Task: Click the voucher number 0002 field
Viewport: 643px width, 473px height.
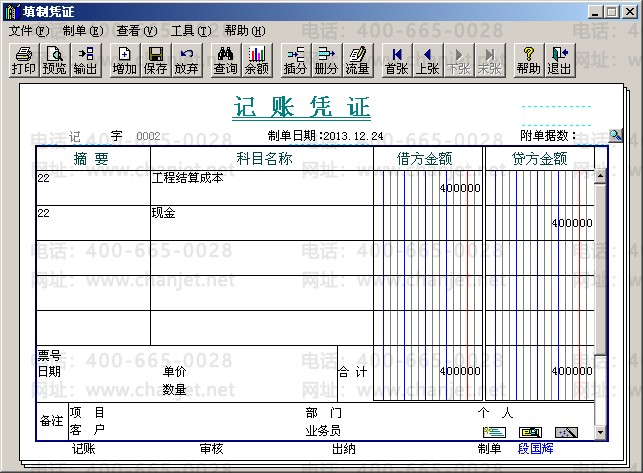Action: tap(148, 136)
